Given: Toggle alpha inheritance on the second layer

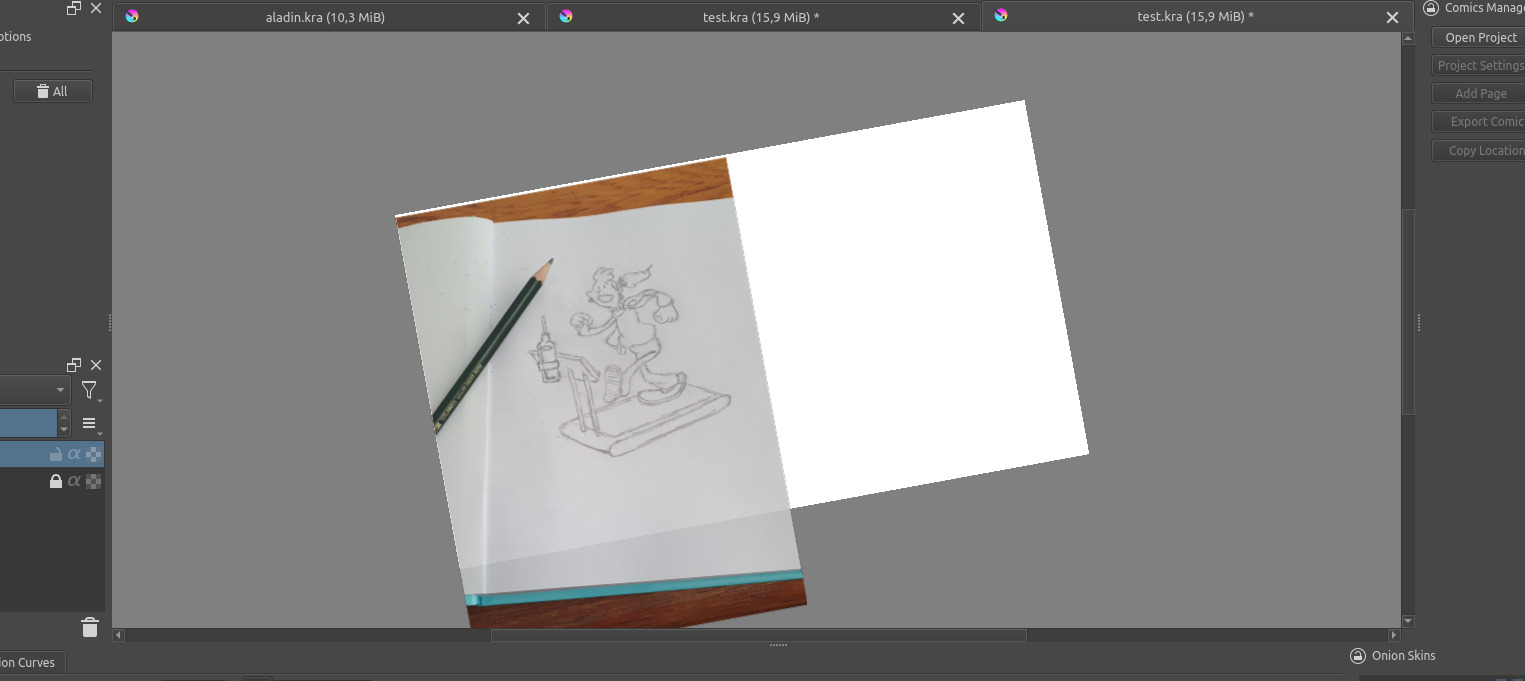Looking at the screenshot, I should point(74,481).
